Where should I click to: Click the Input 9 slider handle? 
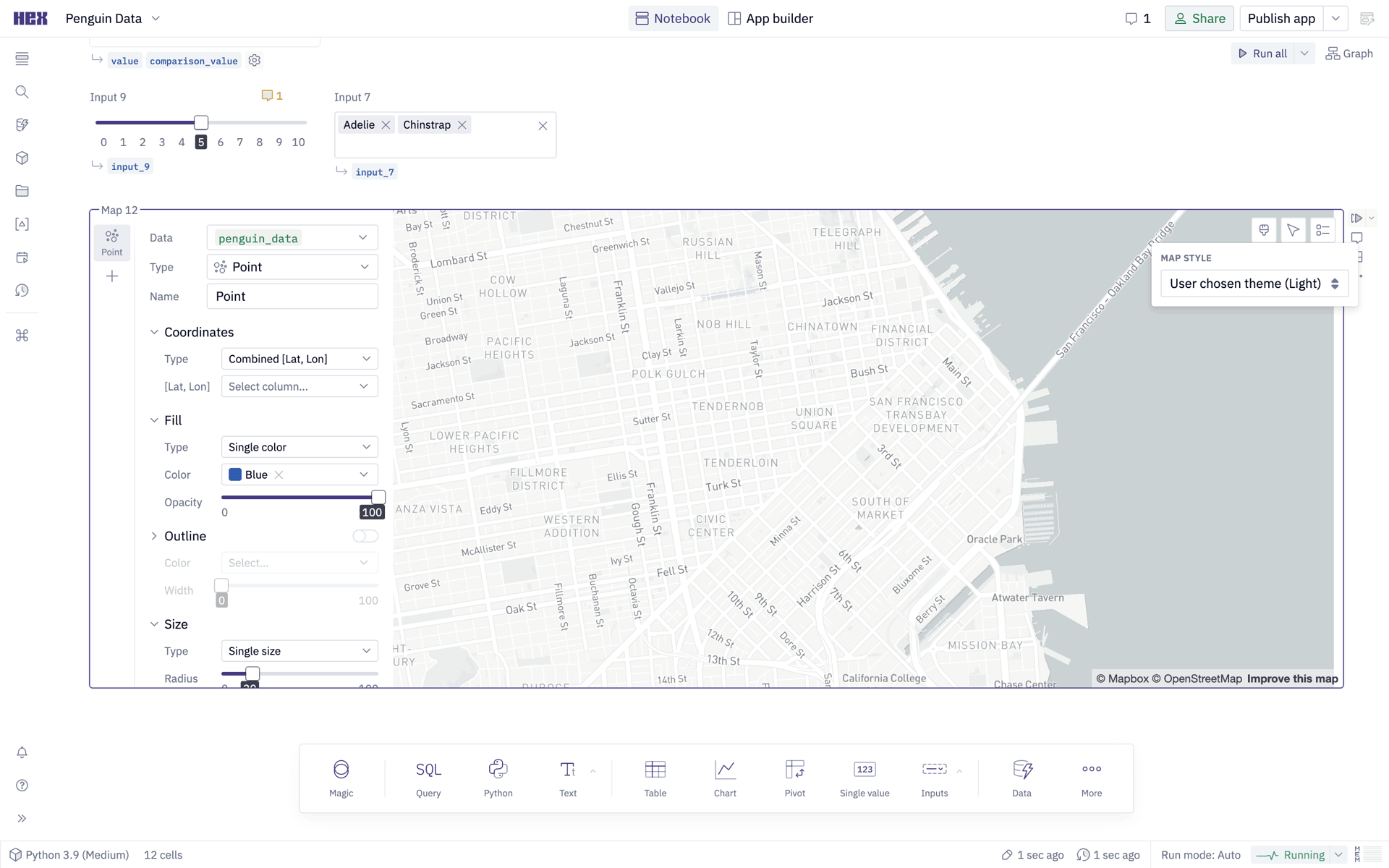201,123
